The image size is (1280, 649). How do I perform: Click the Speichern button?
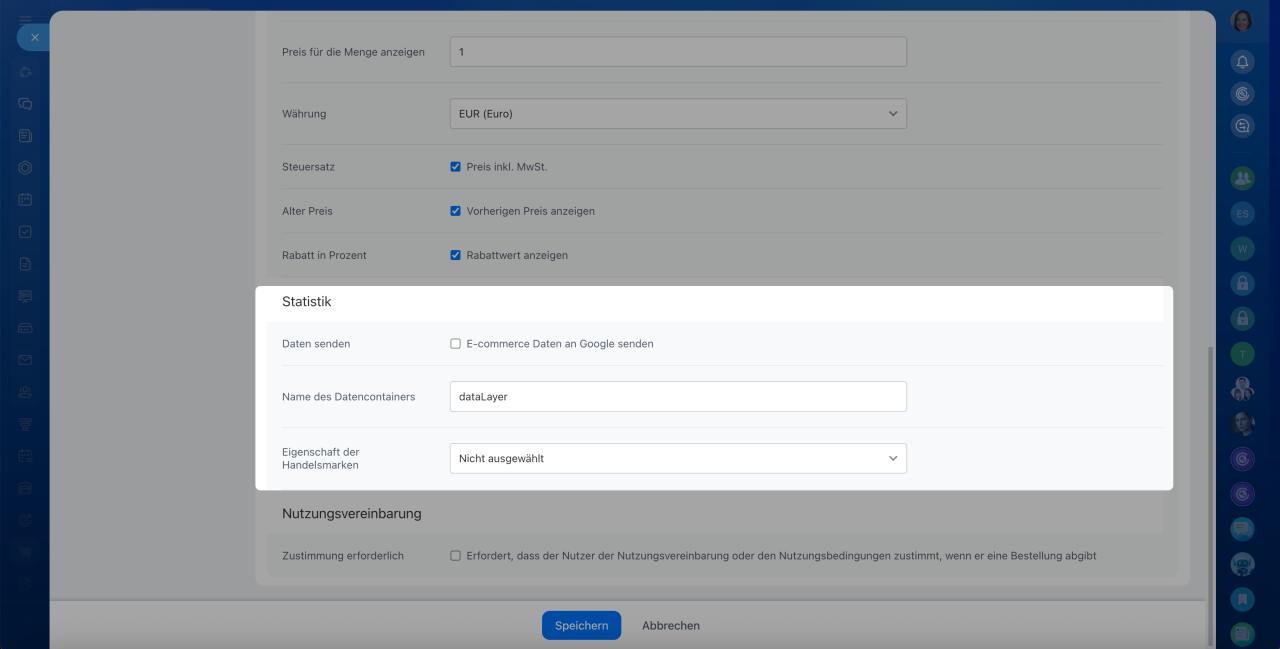click(581, 625)
